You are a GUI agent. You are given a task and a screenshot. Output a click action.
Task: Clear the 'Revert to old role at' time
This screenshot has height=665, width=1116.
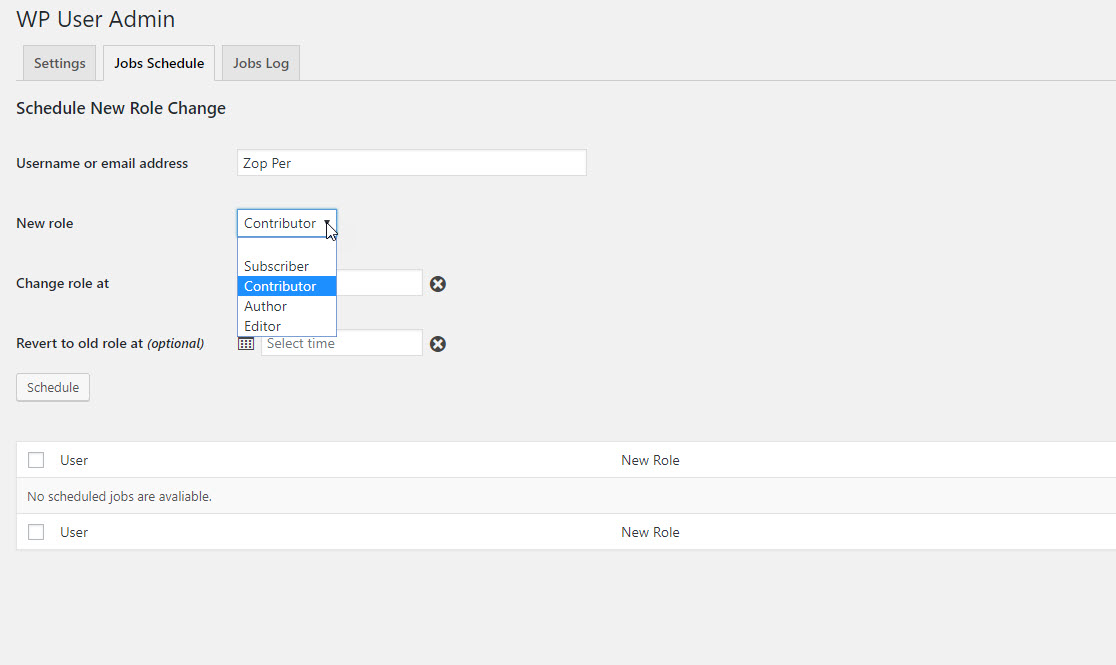438,344
